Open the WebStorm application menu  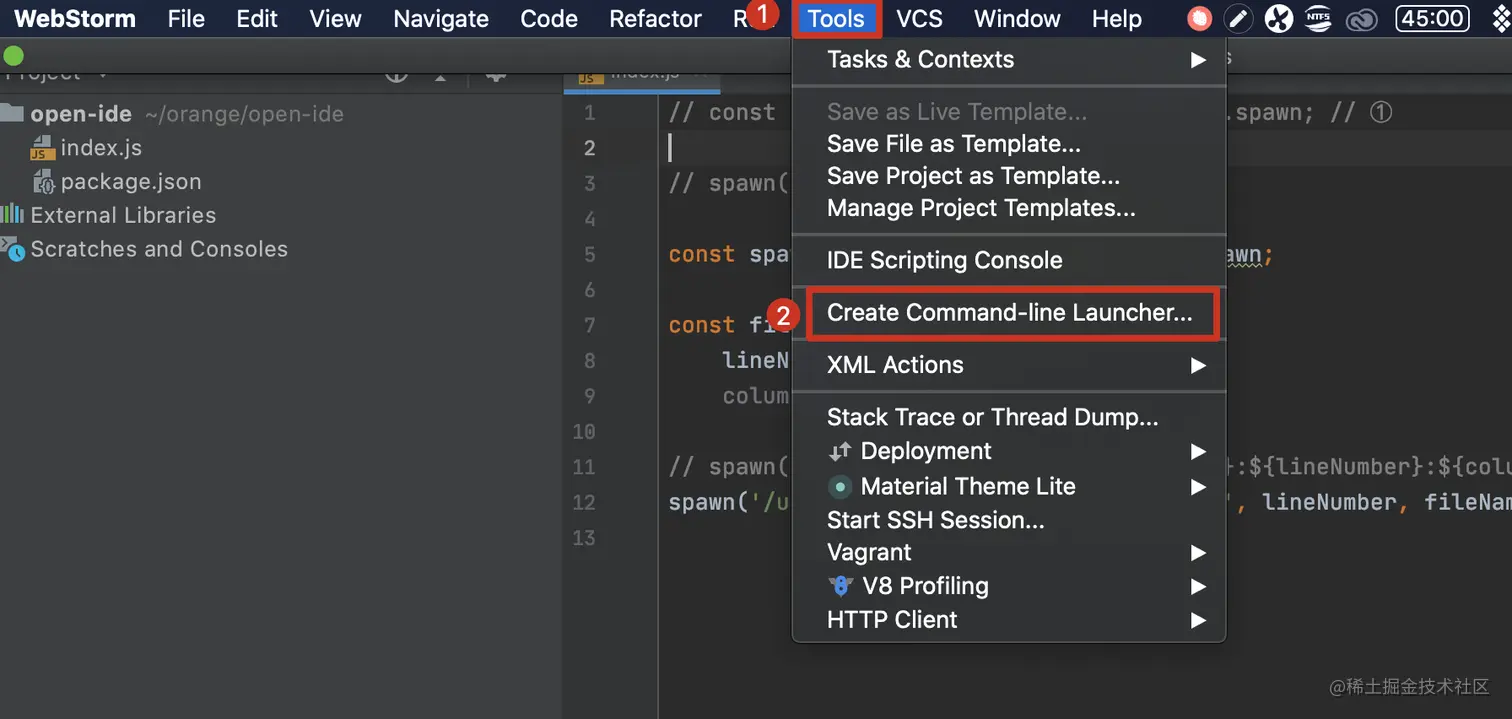[x=74, y=18]
